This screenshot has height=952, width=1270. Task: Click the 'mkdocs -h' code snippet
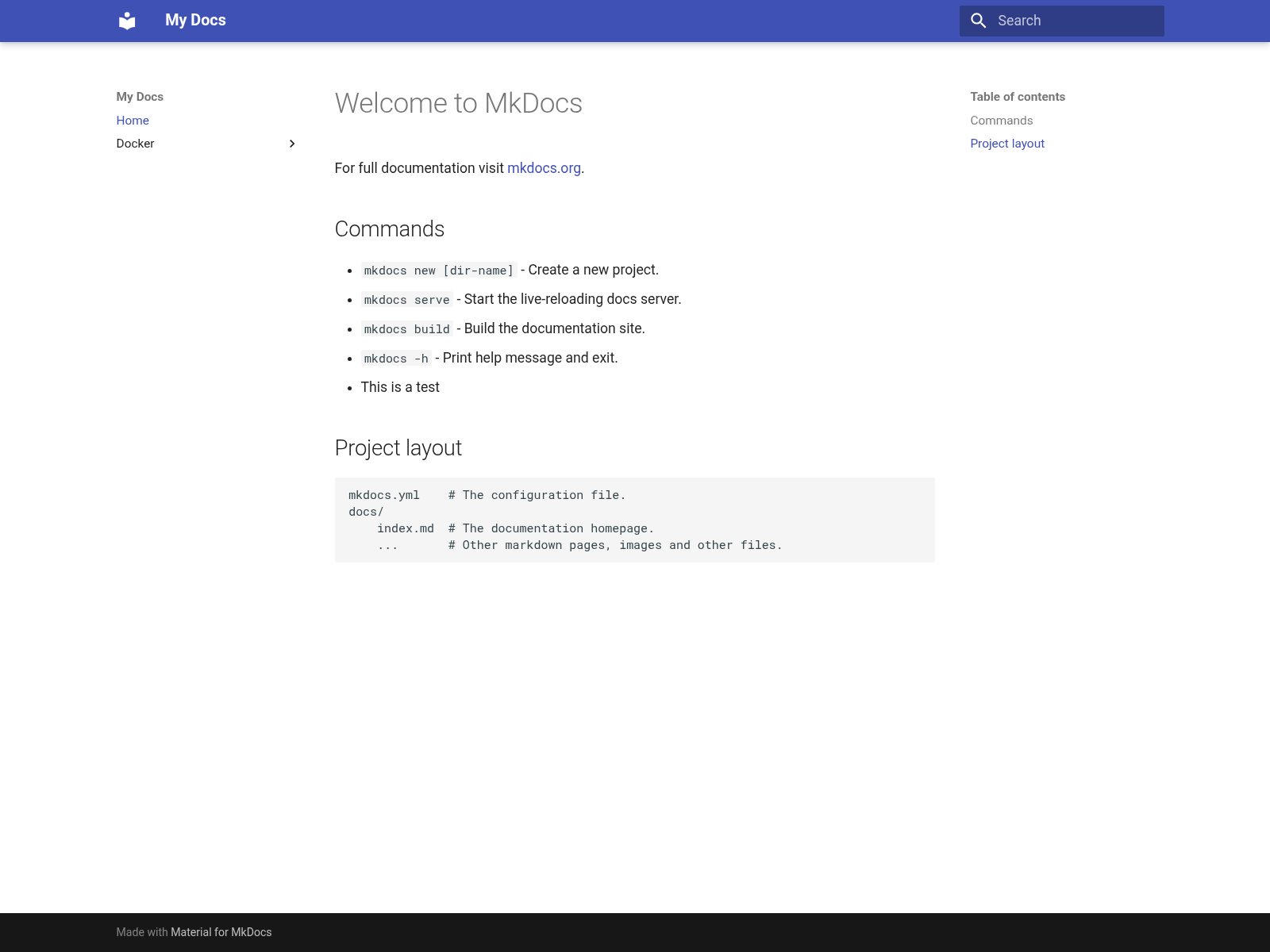(x=396, y=359)
